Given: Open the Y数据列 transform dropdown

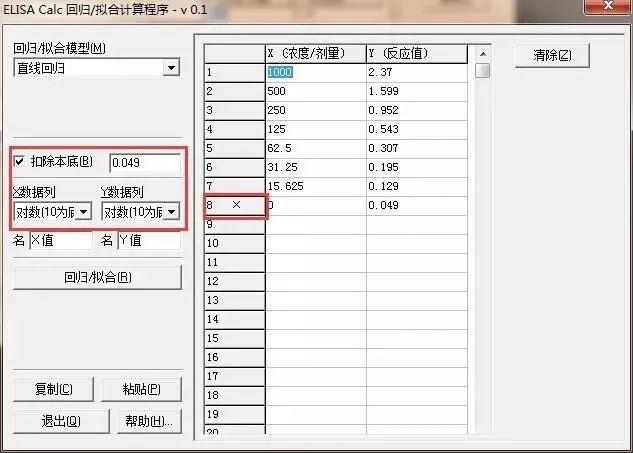Looking at the screenshot, I should (172, 212).
